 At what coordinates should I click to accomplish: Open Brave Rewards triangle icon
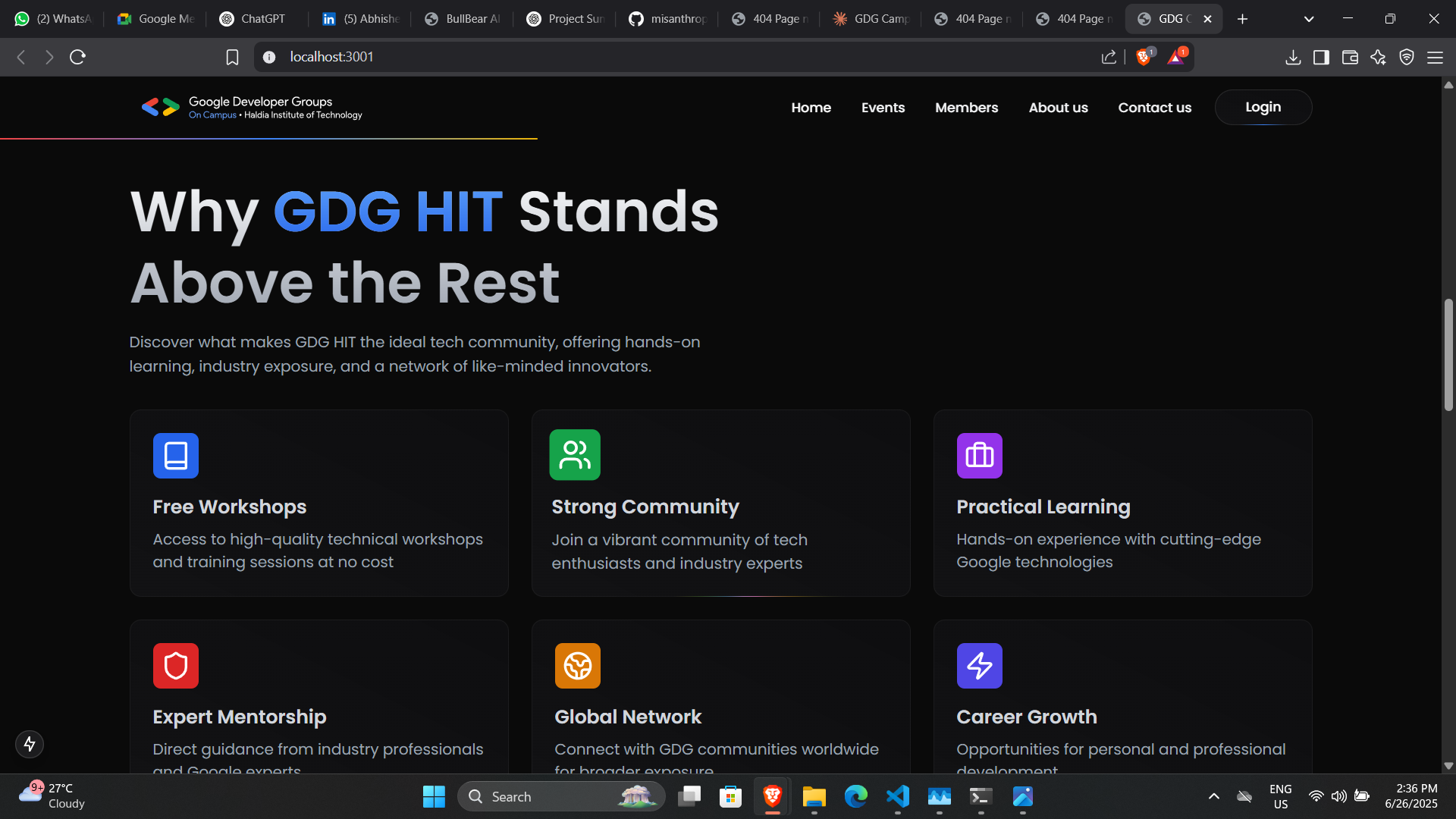[1176, 57]
